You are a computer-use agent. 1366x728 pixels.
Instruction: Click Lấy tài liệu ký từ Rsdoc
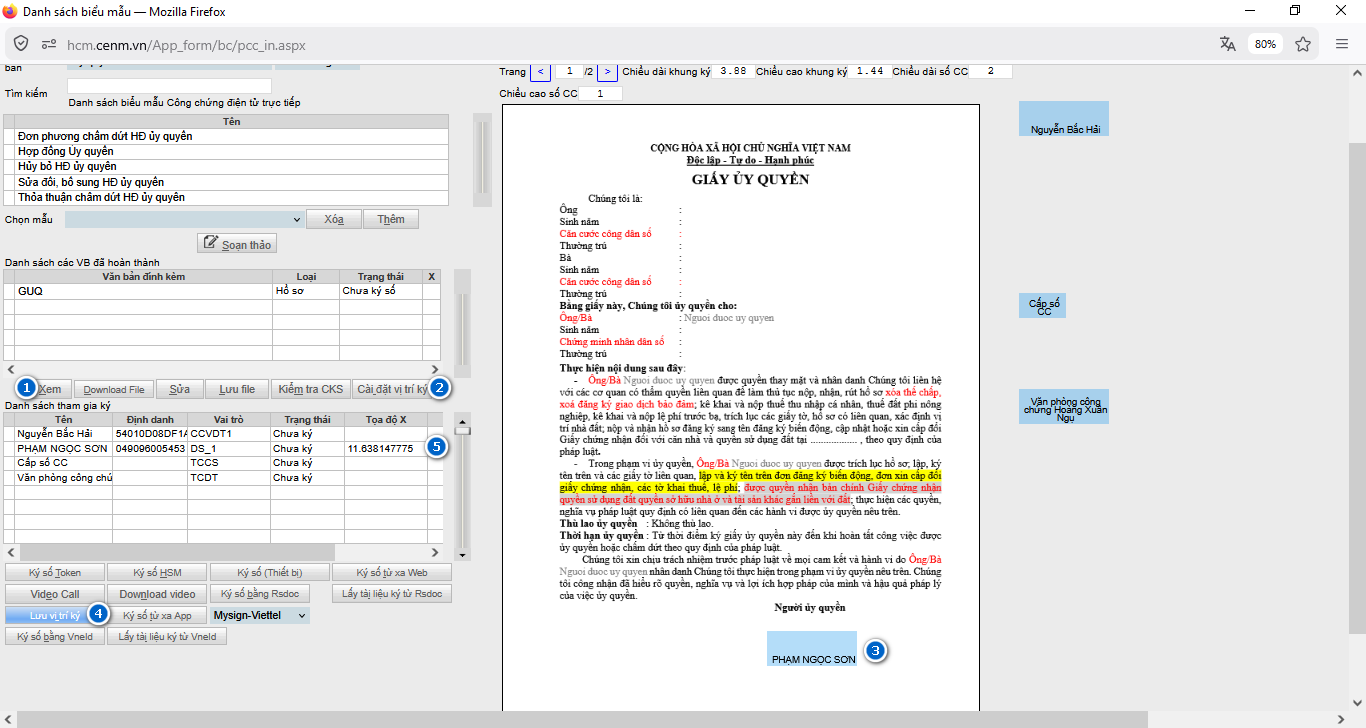pyautogui.click(x=392, y=594)
